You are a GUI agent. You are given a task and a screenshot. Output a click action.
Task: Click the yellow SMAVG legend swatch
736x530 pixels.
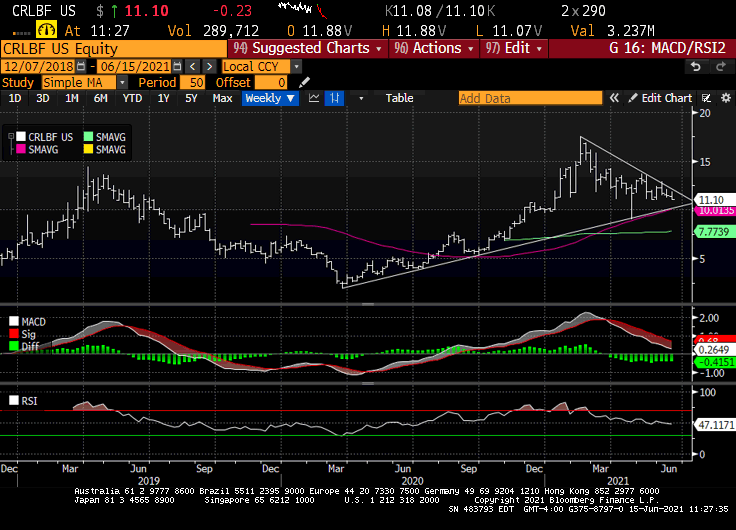(x=88, y=149)
